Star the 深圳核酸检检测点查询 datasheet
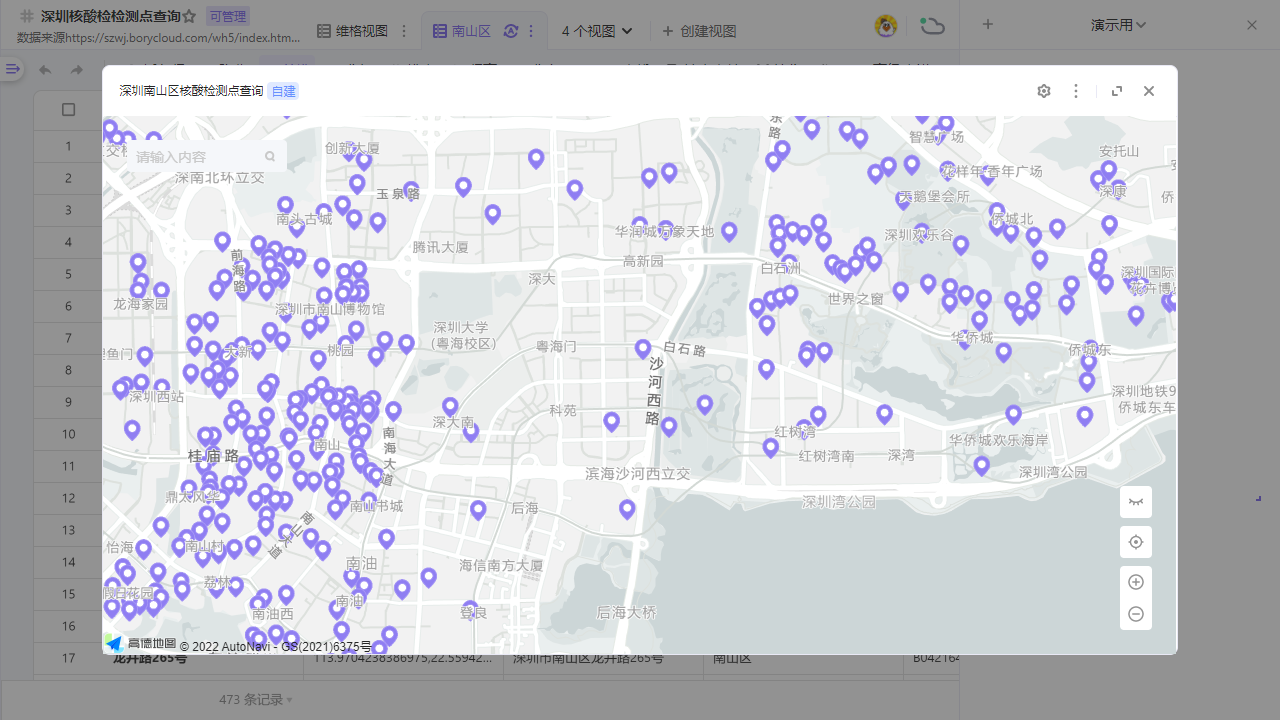1280x720 pixels. tap(189, 17)
